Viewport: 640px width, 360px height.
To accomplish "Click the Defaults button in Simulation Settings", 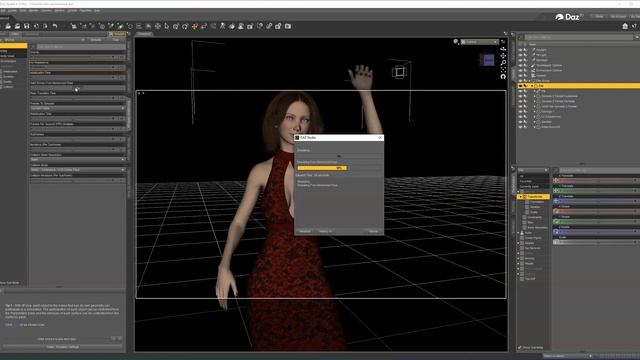I will (x=96, y=40).
